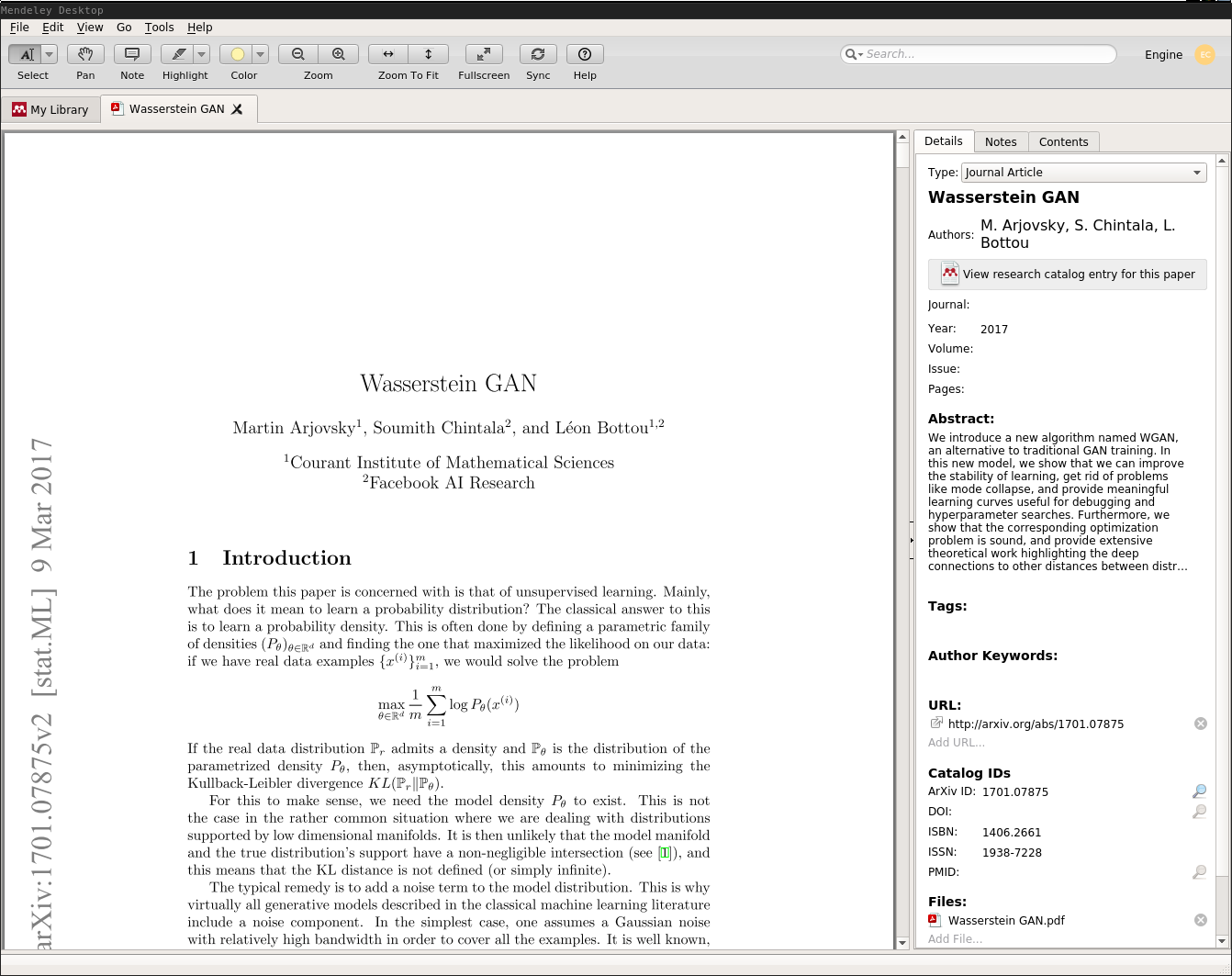Open the Go menu

pyautogui.click(x=124, y=28)
